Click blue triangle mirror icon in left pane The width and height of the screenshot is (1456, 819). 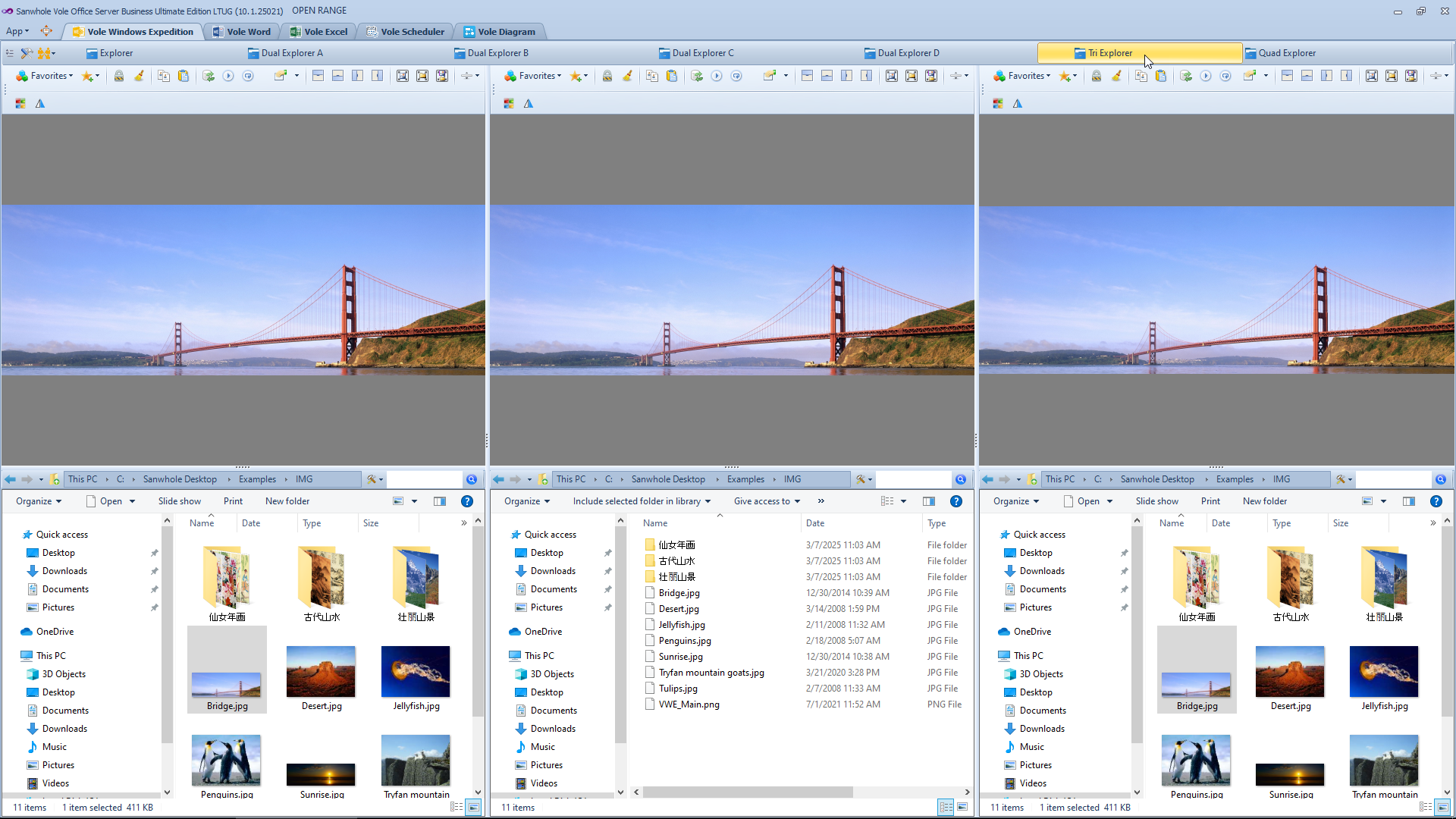[40, 103]
